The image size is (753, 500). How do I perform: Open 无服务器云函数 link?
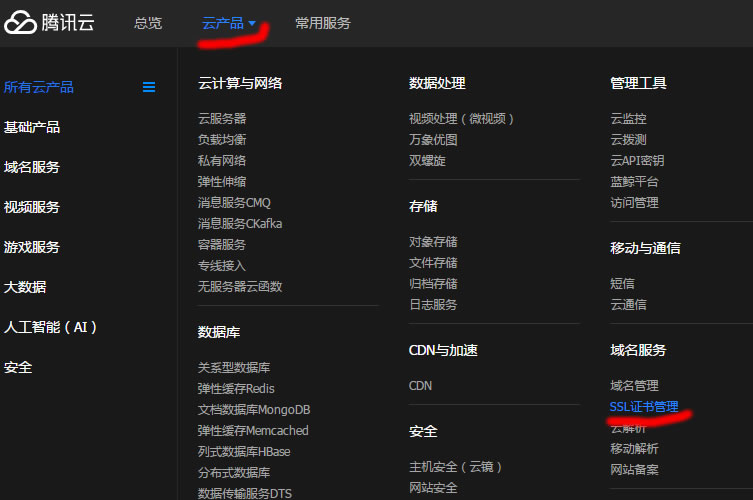tap(240, 287)
